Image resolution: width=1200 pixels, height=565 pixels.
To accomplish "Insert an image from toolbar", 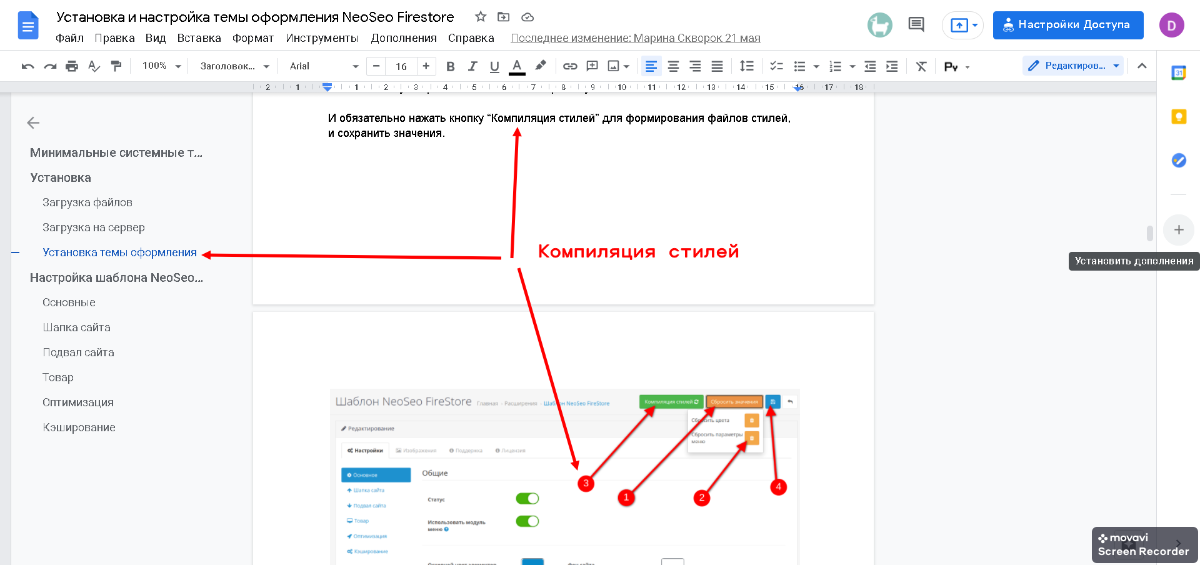I will tap(615, 66).
